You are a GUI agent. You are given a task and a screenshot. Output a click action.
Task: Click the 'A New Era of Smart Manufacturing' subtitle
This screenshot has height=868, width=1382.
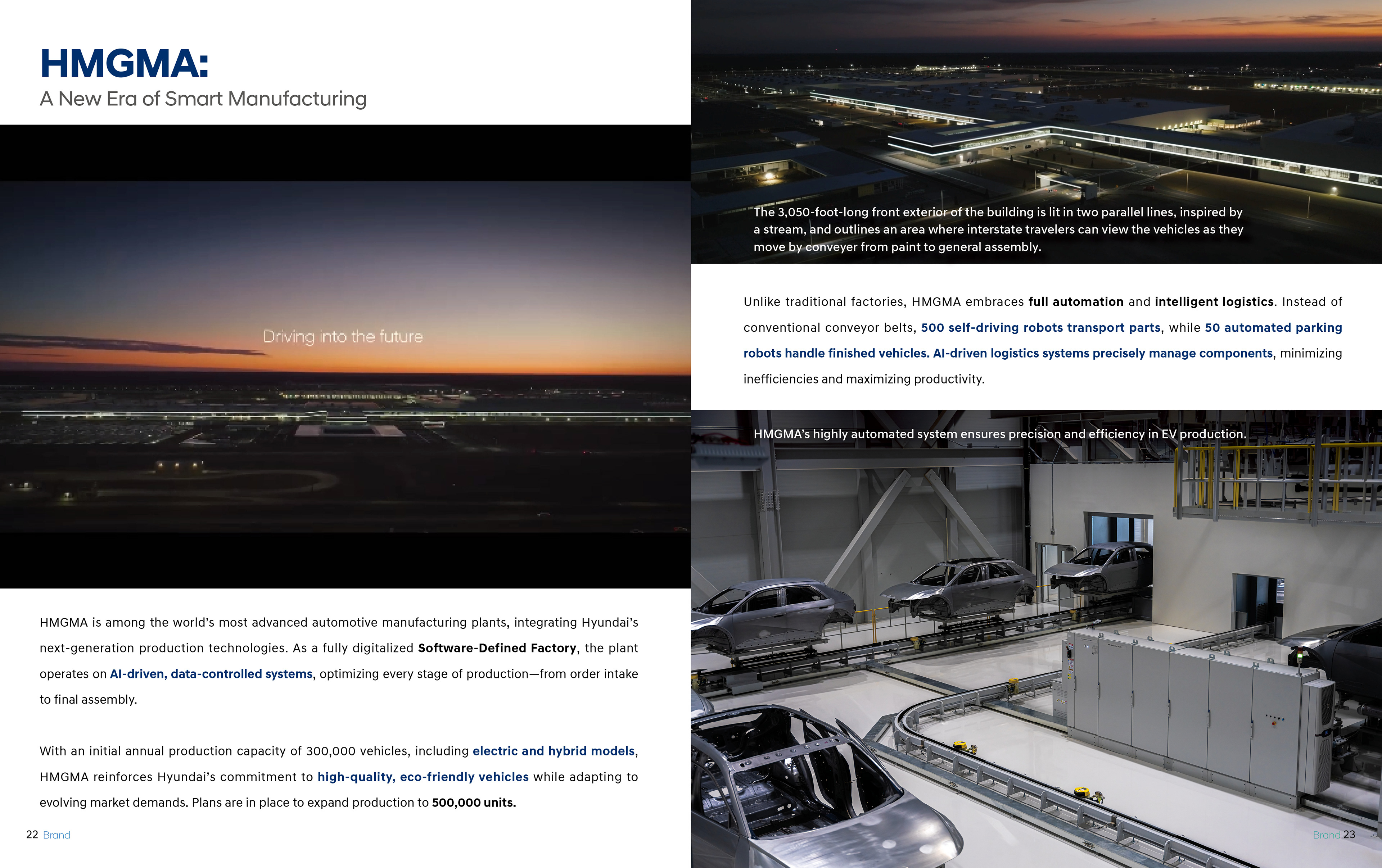pos(203,99)
